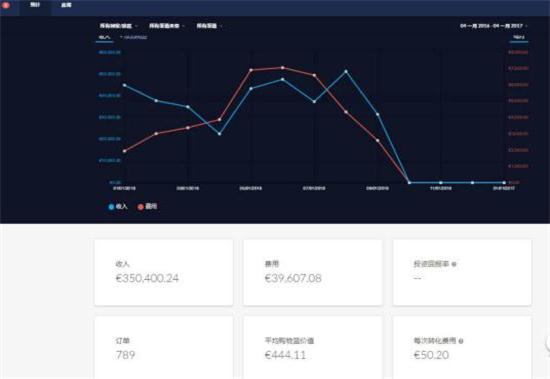Open the first filter dropdown above the chart
Viewport: 550px width, 379px height.
(x=119, y=26)
